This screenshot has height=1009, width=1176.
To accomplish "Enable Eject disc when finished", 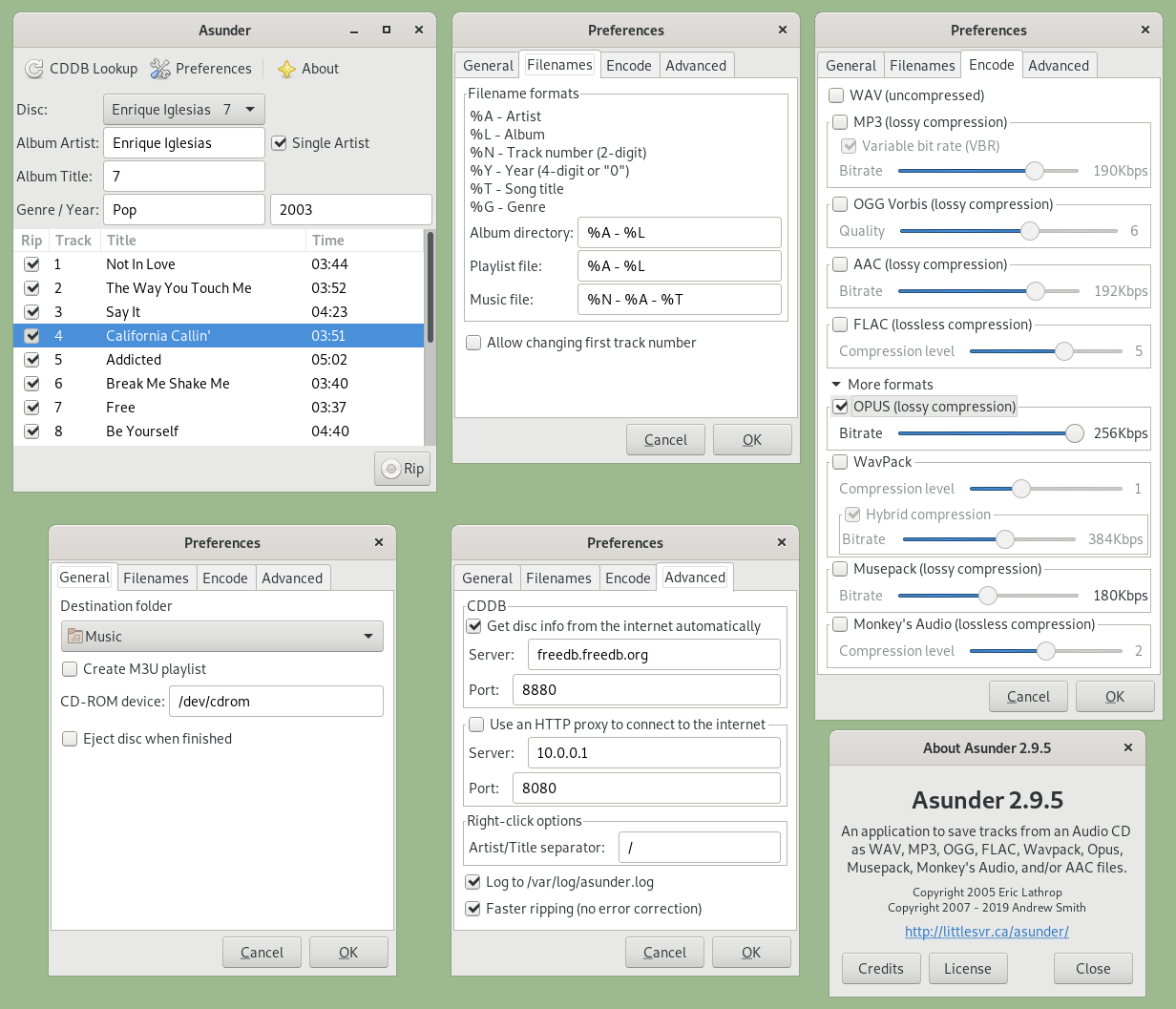I will pyautogui.click(x=70, y=739).
